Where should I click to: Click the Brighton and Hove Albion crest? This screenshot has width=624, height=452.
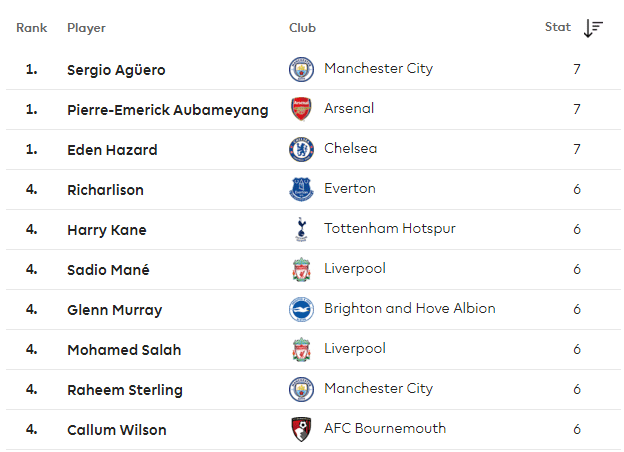(x=301, y=310)
